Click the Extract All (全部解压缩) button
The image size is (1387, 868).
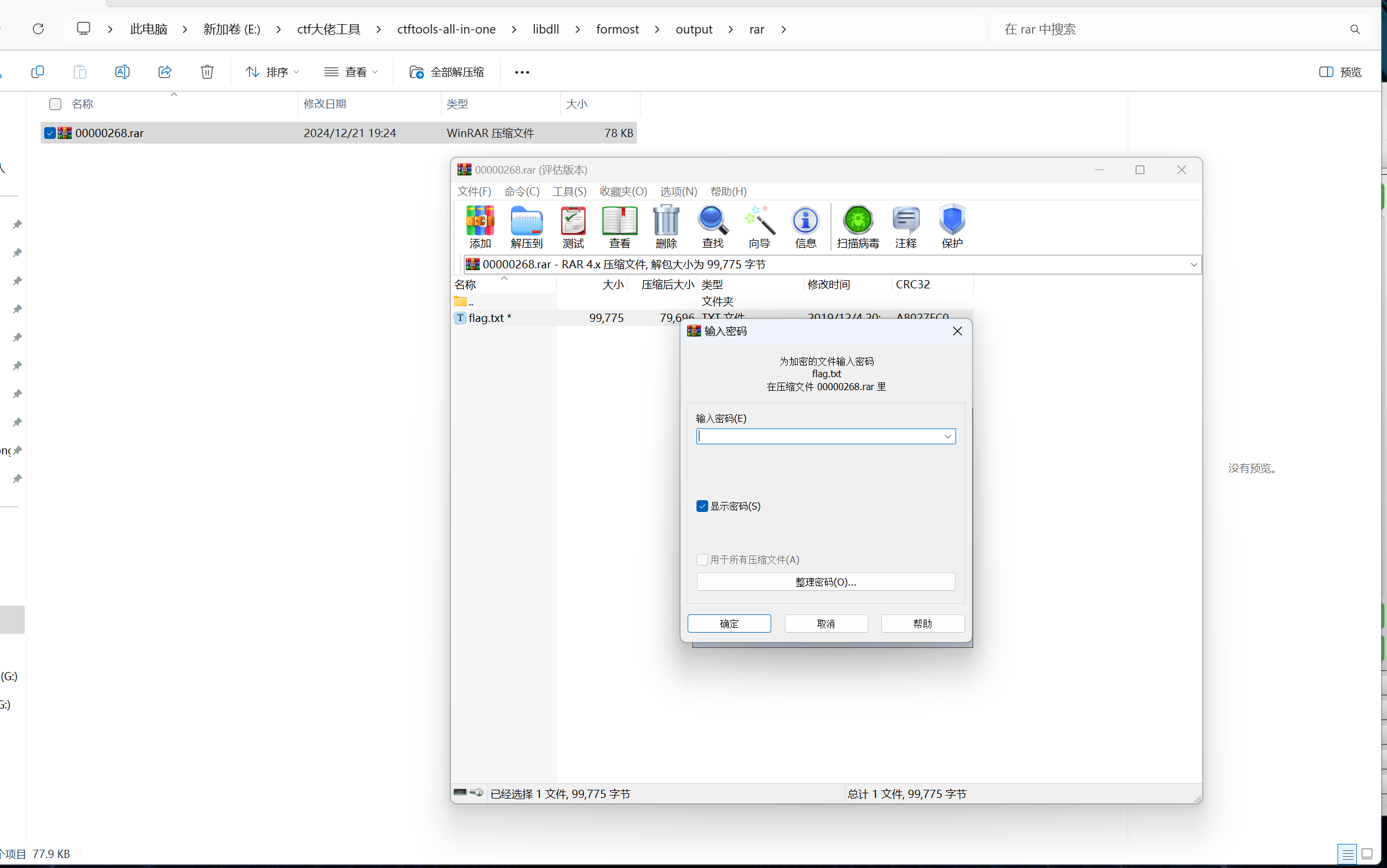point(447,72)
